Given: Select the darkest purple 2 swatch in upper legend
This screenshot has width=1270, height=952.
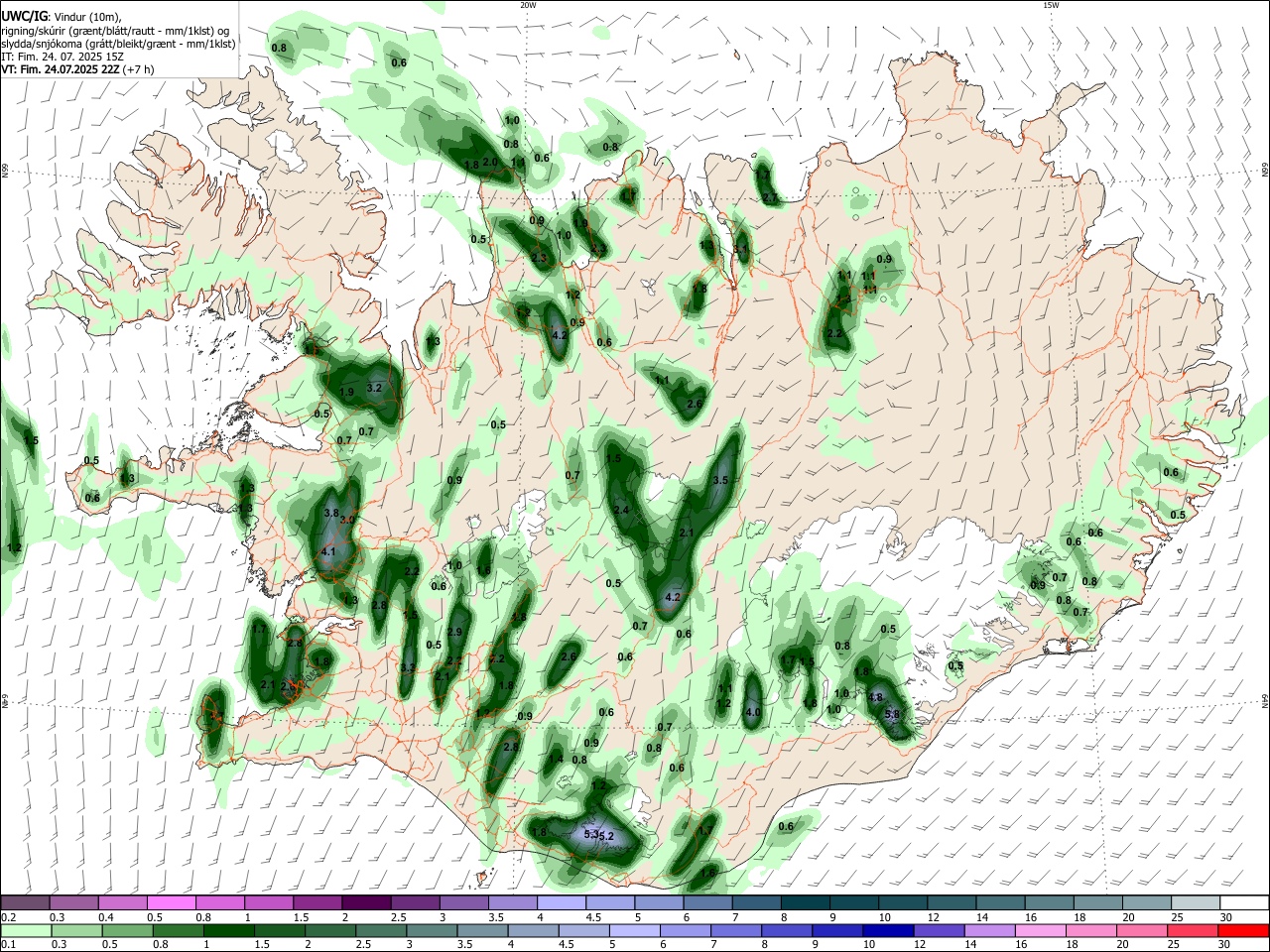Looking at the screenshot, I should click(366, 902).
